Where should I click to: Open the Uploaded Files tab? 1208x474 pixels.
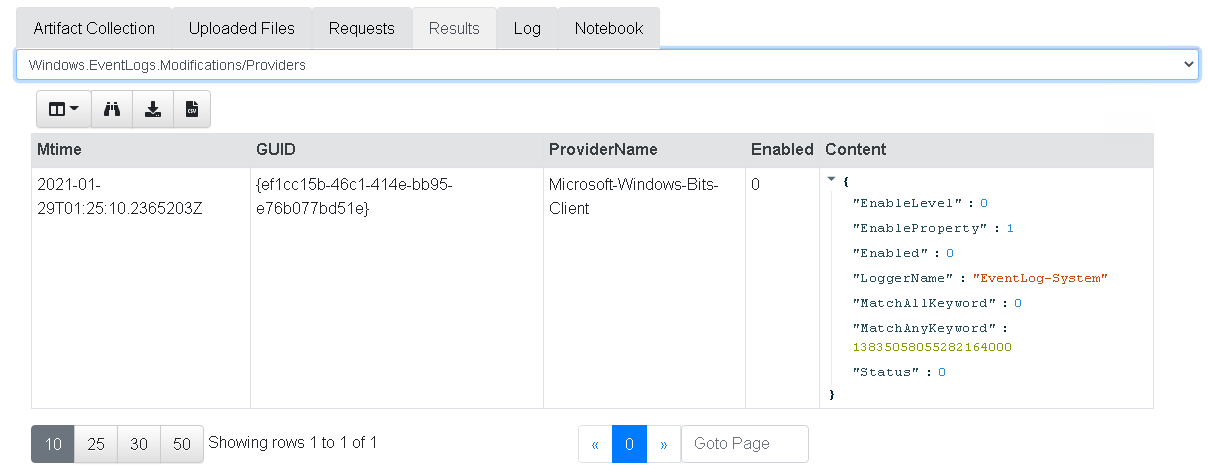click(x=241, y=28)
